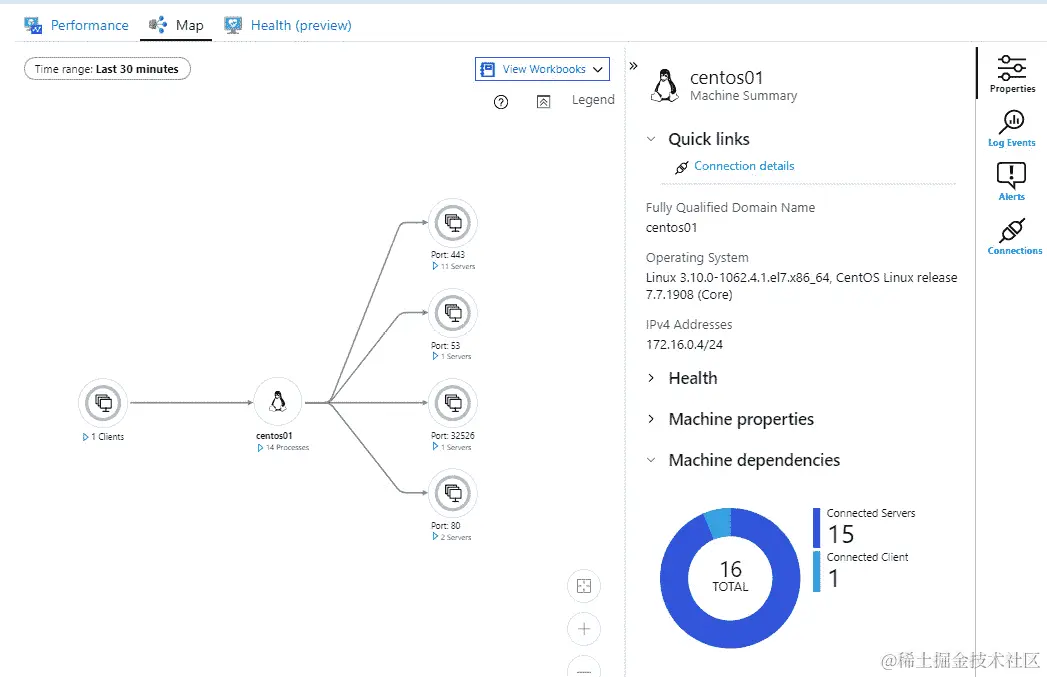Screen dimensions: 1047x677
Task: Click the Operating System Linux version text
Action: pos(801,286)
